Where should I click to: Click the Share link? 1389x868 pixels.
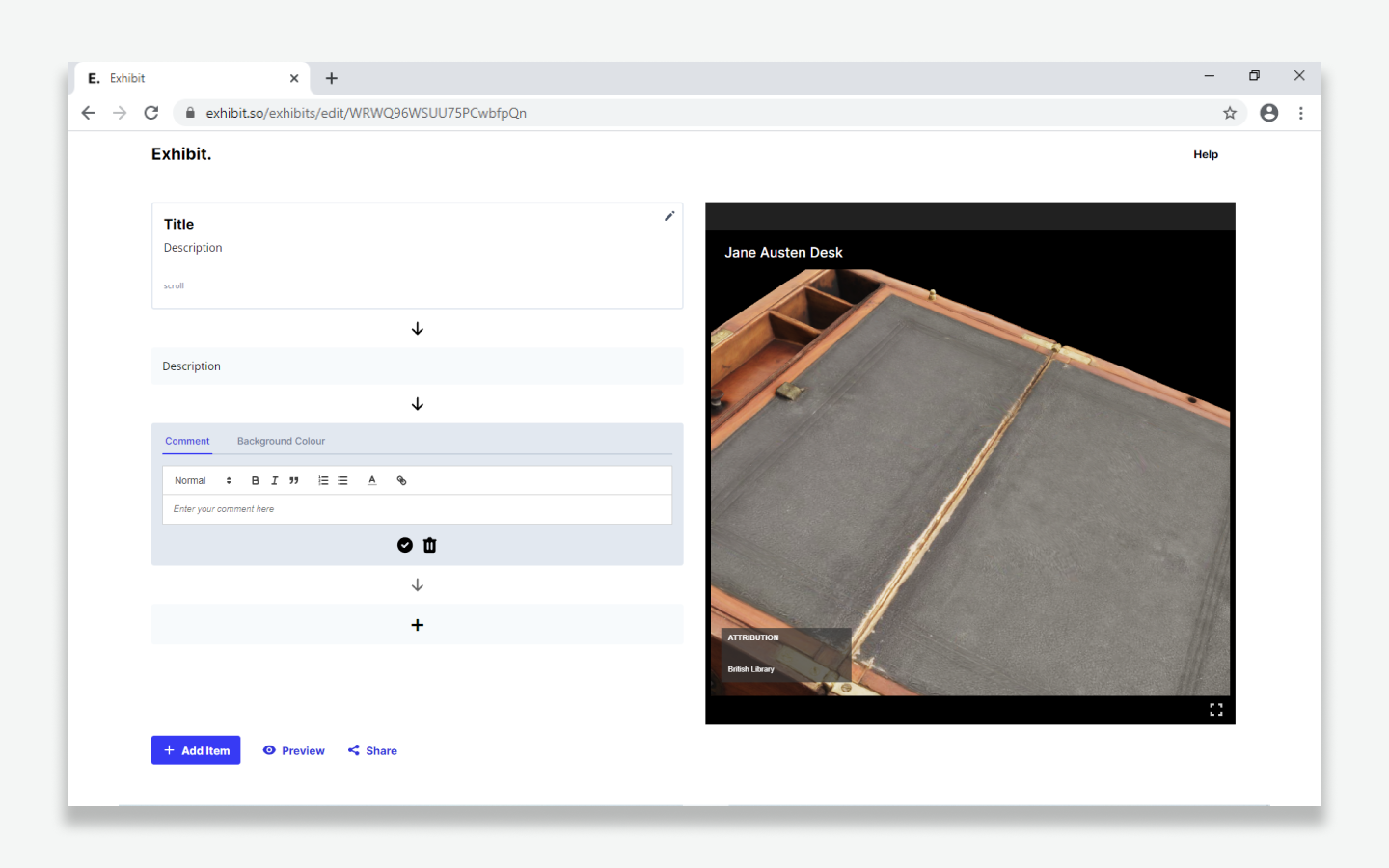pos(372,750)
